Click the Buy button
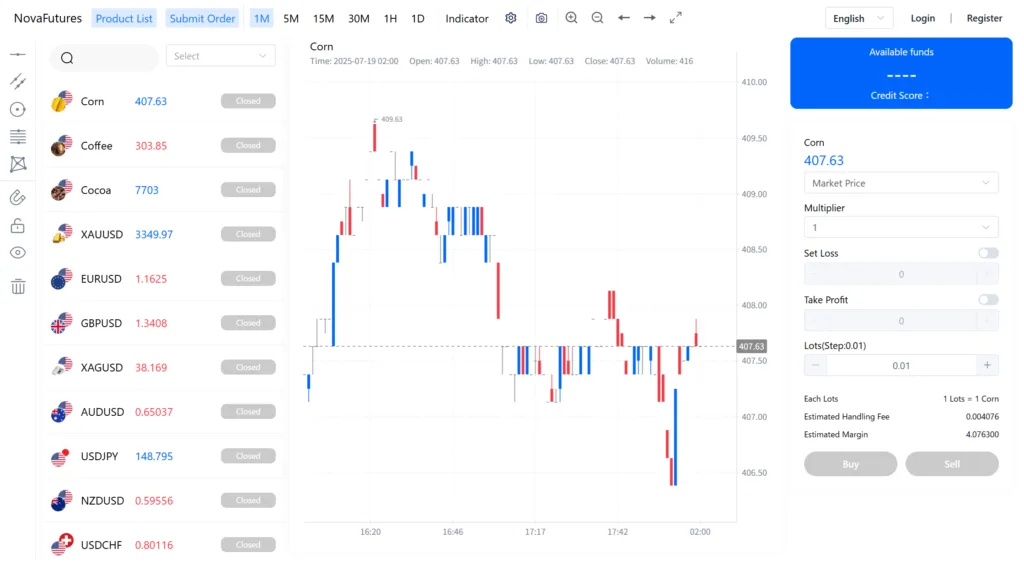This screenshot has width=1024, height=575. pyautogui.click(x=850, y=464)
